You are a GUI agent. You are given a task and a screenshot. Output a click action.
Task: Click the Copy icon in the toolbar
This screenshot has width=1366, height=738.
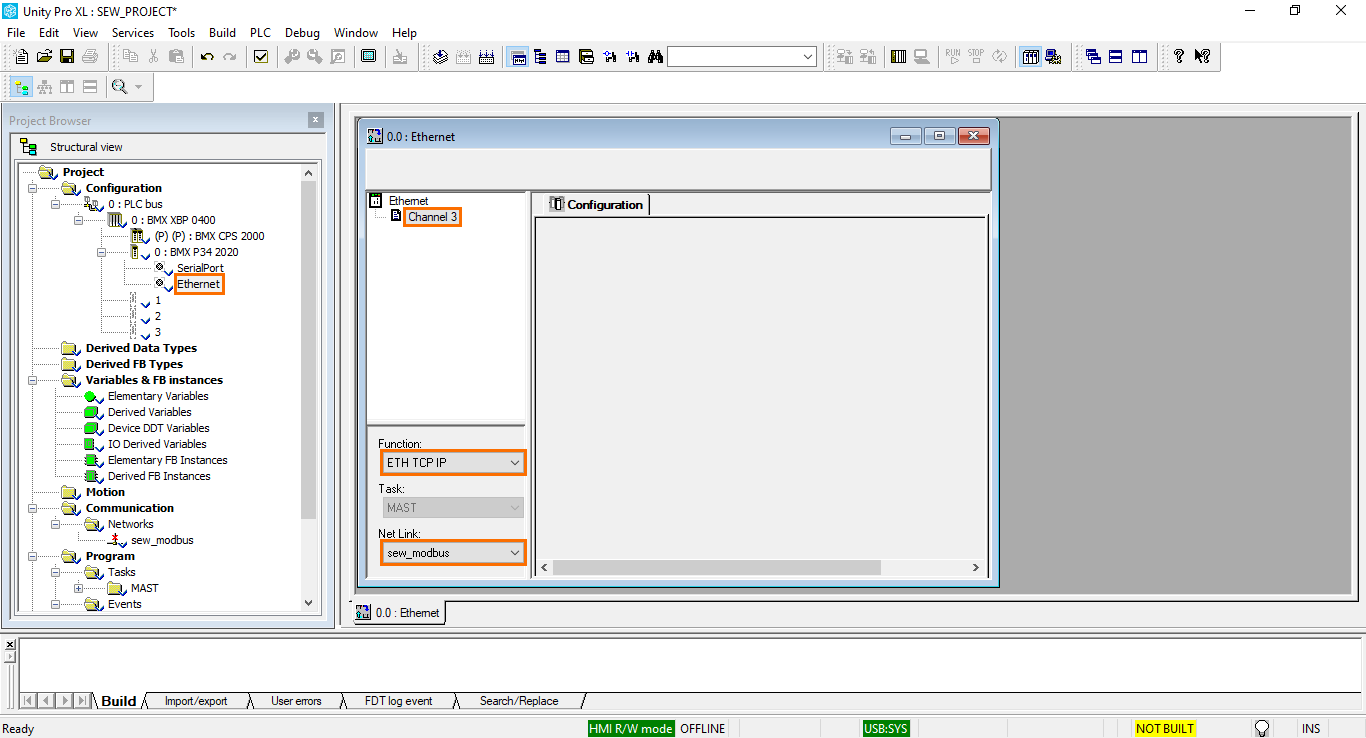[130, 57]
